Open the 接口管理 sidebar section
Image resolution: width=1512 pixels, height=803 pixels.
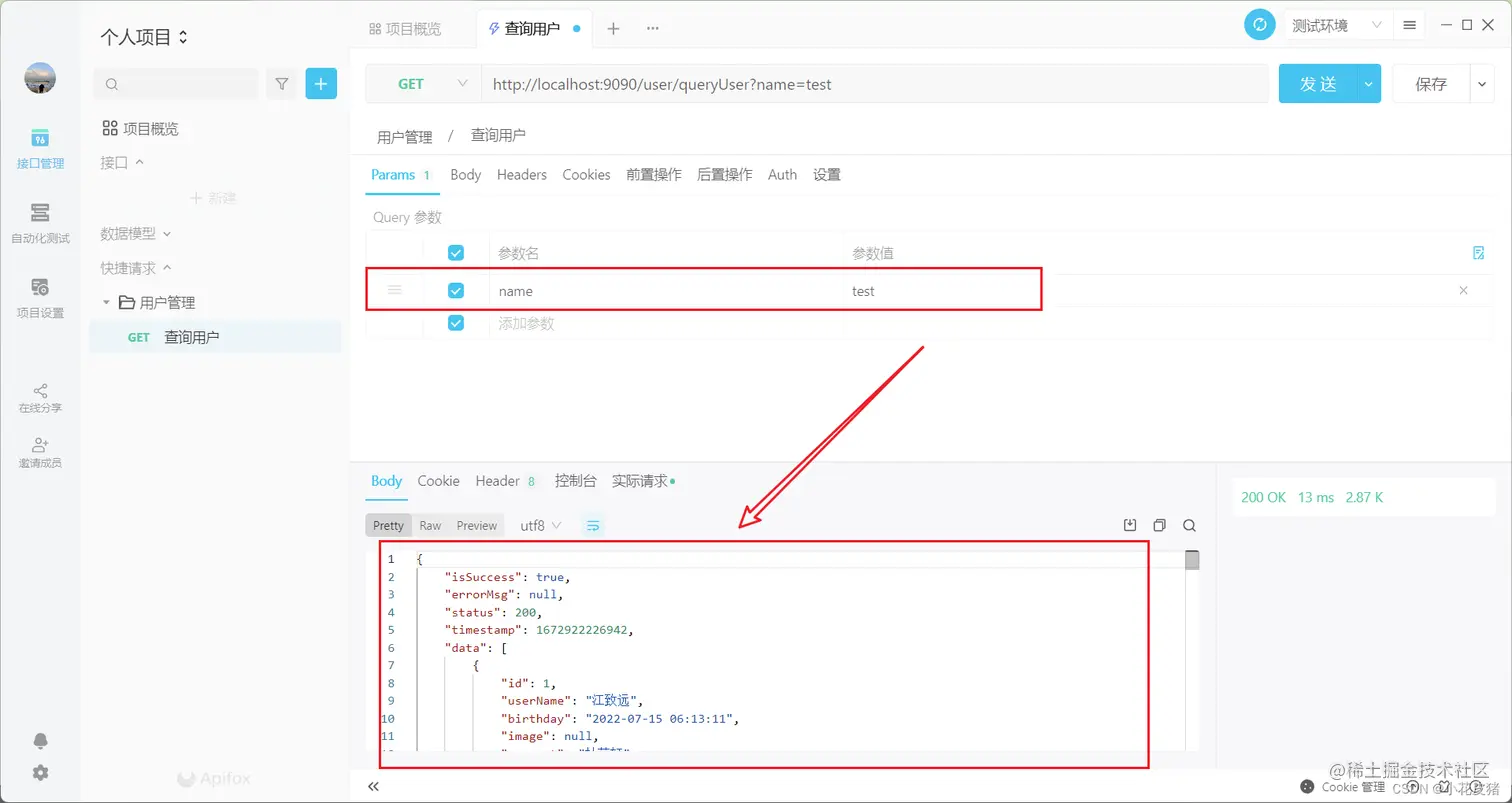[x=40, y=148]
